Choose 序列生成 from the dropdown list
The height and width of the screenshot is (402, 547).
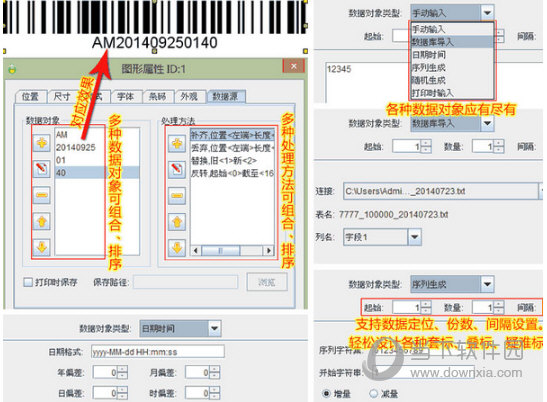tap(452, 67)
